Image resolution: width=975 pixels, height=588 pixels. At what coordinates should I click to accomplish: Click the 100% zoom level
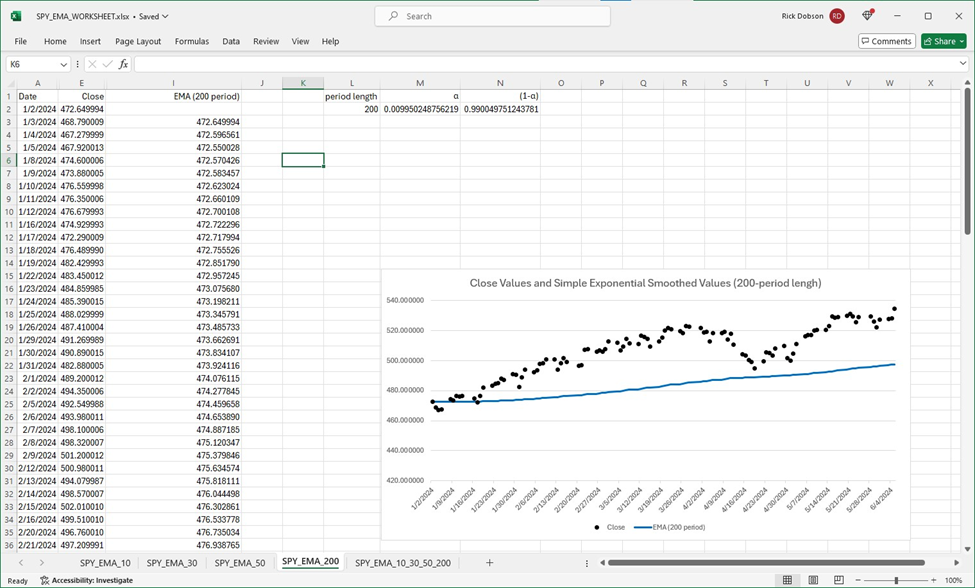coord(953,581)
